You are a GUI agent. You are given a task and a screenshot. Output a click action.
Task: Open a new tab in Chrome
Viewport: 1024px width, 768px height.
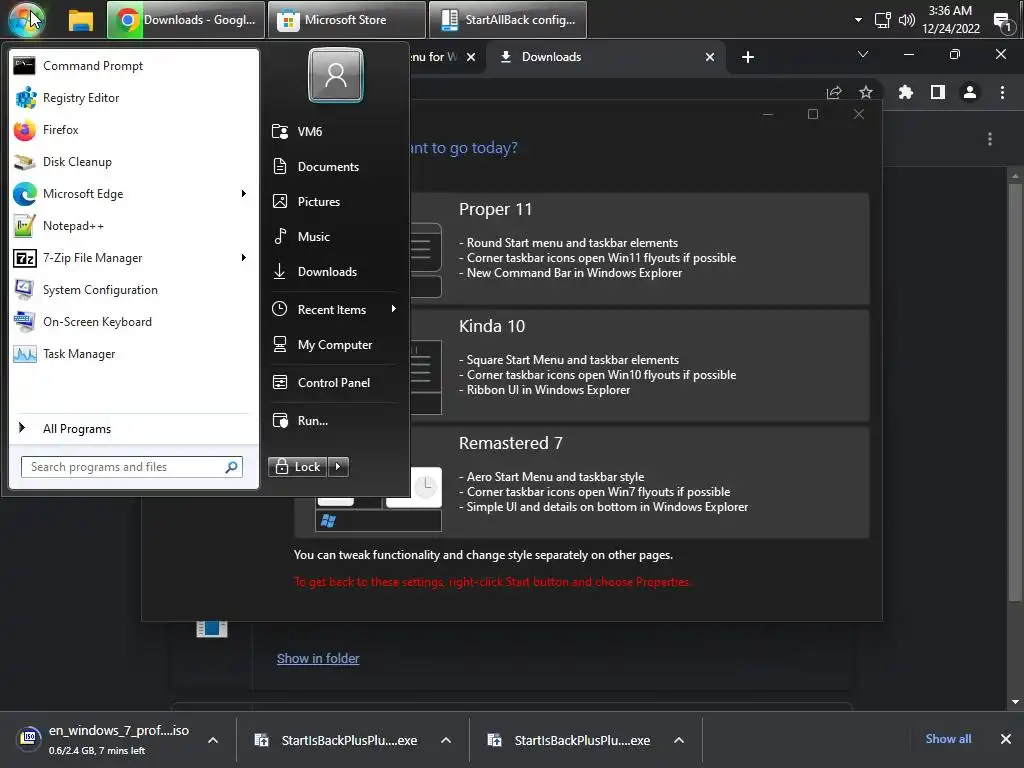(x=748, y=57)
